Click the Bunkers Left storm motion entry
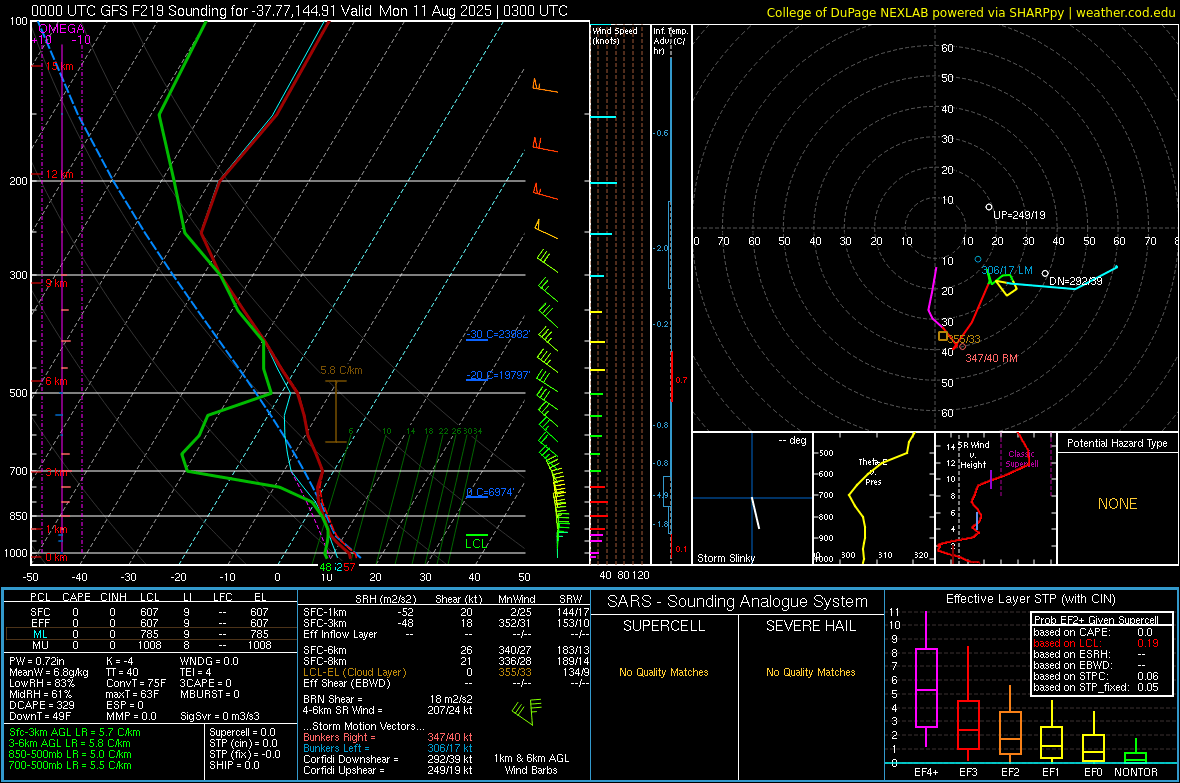The width and height of the screenshot is (1180, 783). tap(388, 748)
